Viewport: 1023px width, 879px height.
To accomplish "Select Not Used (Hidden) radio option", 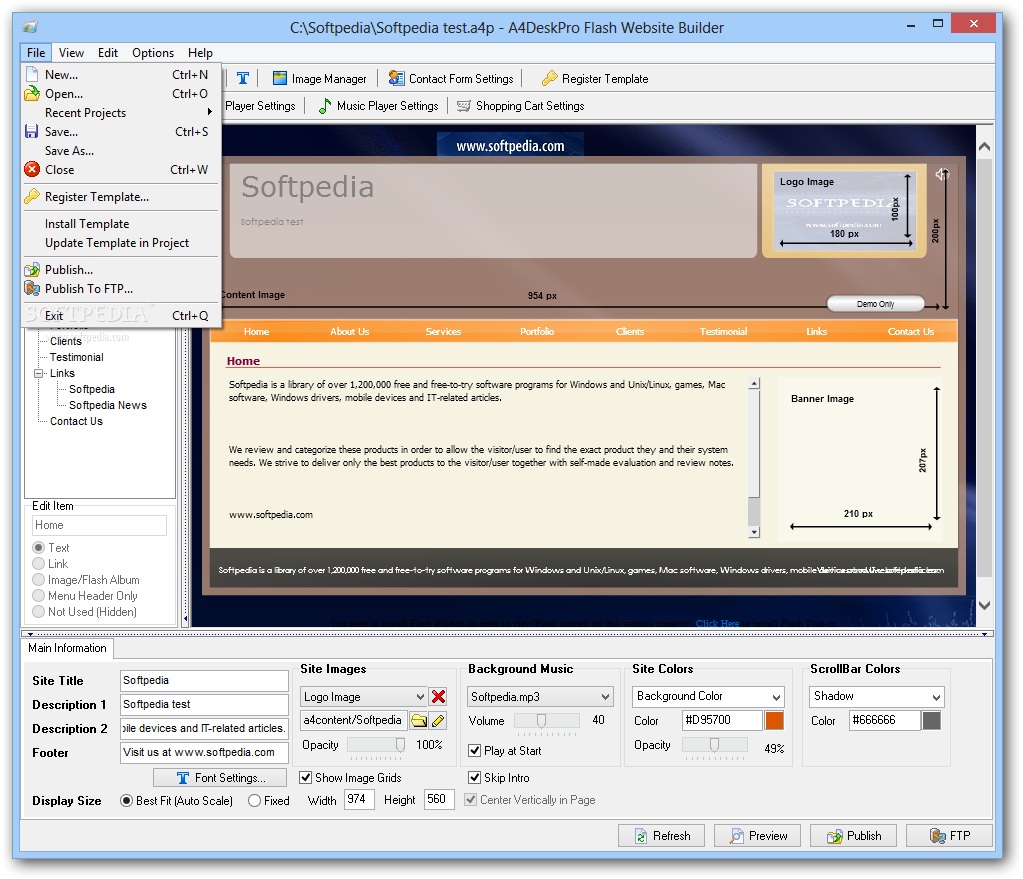I will [x=38, y=611].
